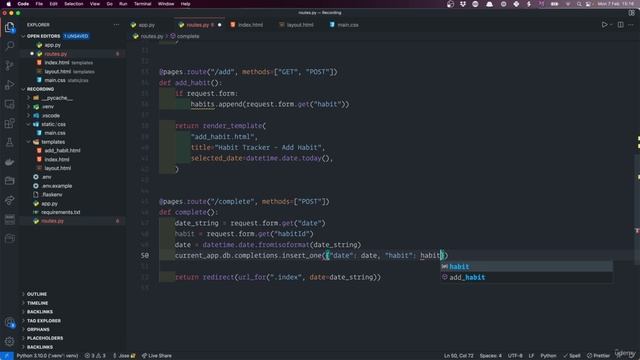Open the Manage gear settings
Viewport: 640px width, 360px height.
click(x=9, y=341)
